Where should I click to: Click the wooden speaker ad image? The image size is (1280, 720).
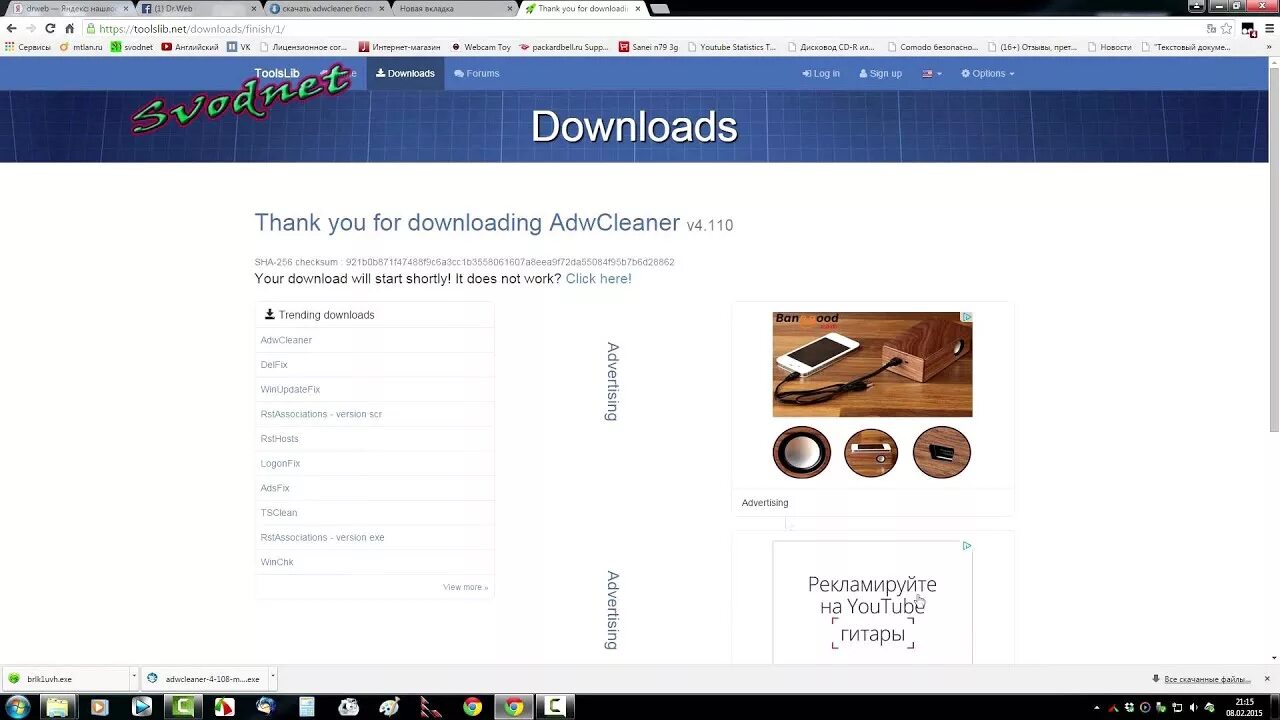click(872, 364)
